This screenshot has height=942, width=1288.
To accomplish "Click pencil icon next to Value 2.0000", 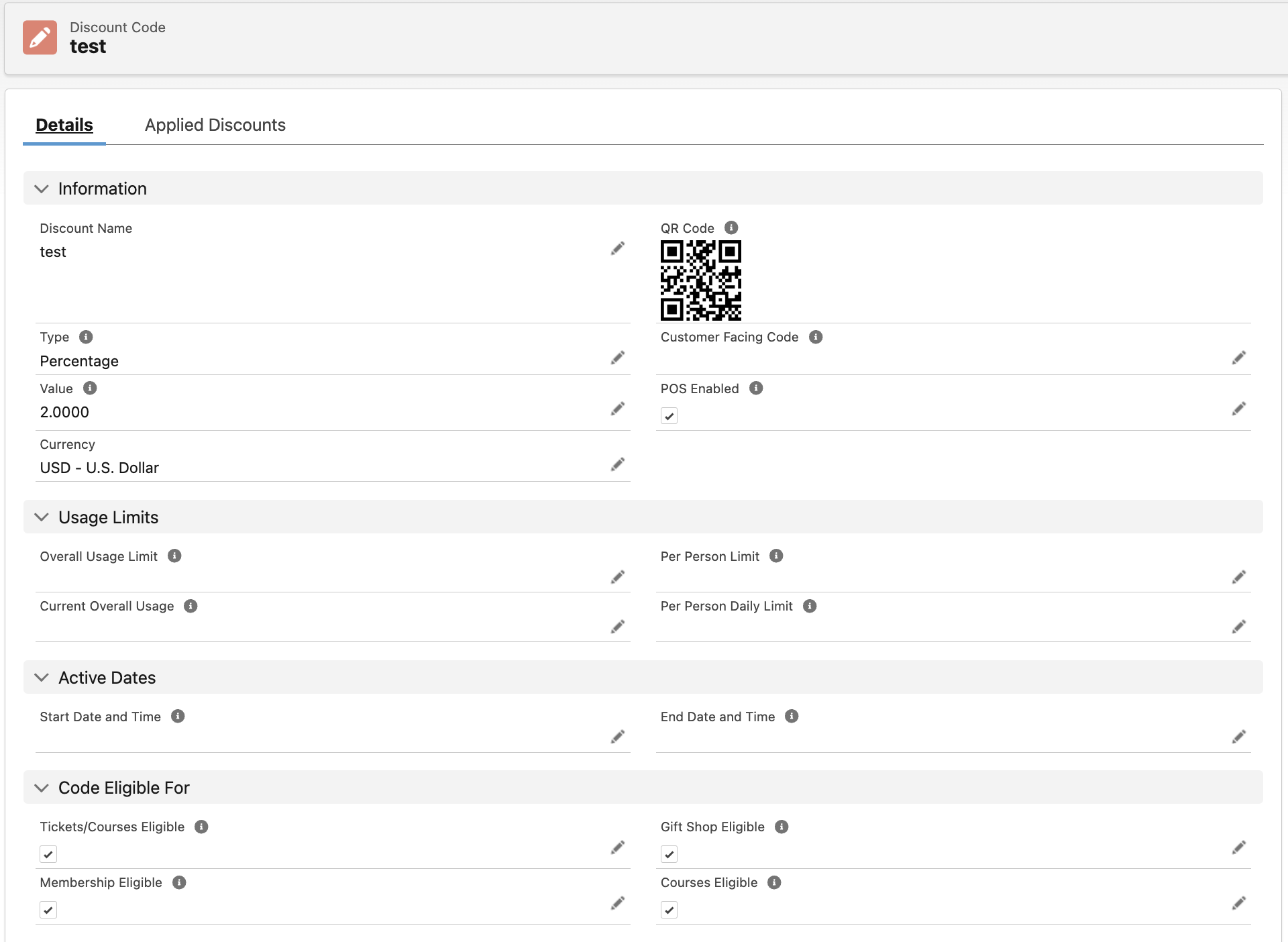I will point(617,409).
